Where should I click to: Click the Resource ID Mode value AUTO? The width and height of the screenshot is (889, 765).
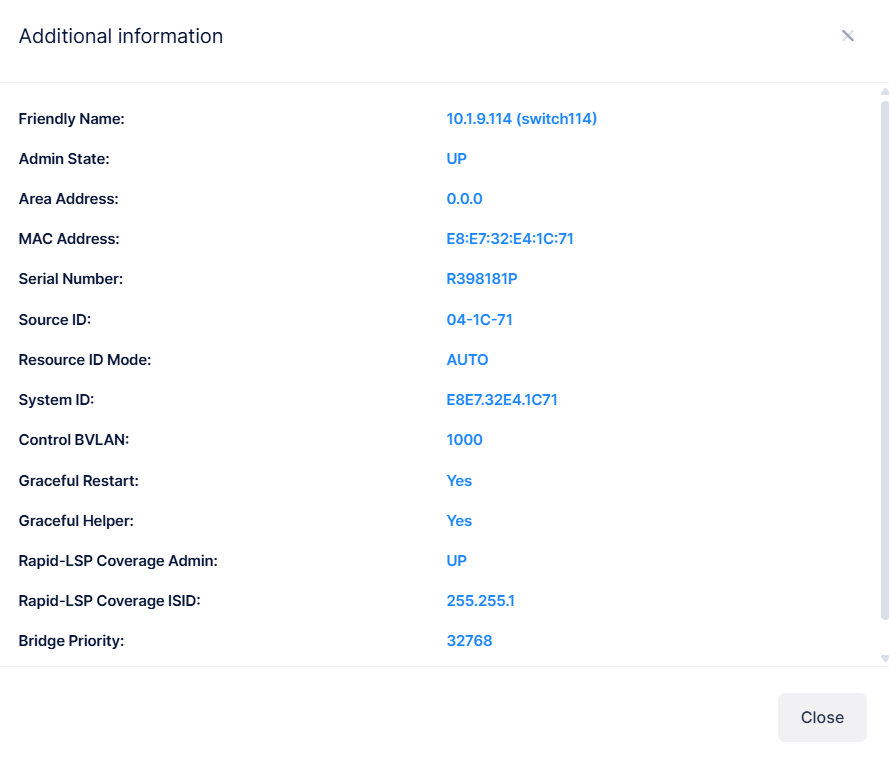pyautogui.click(x=467, y=360)
